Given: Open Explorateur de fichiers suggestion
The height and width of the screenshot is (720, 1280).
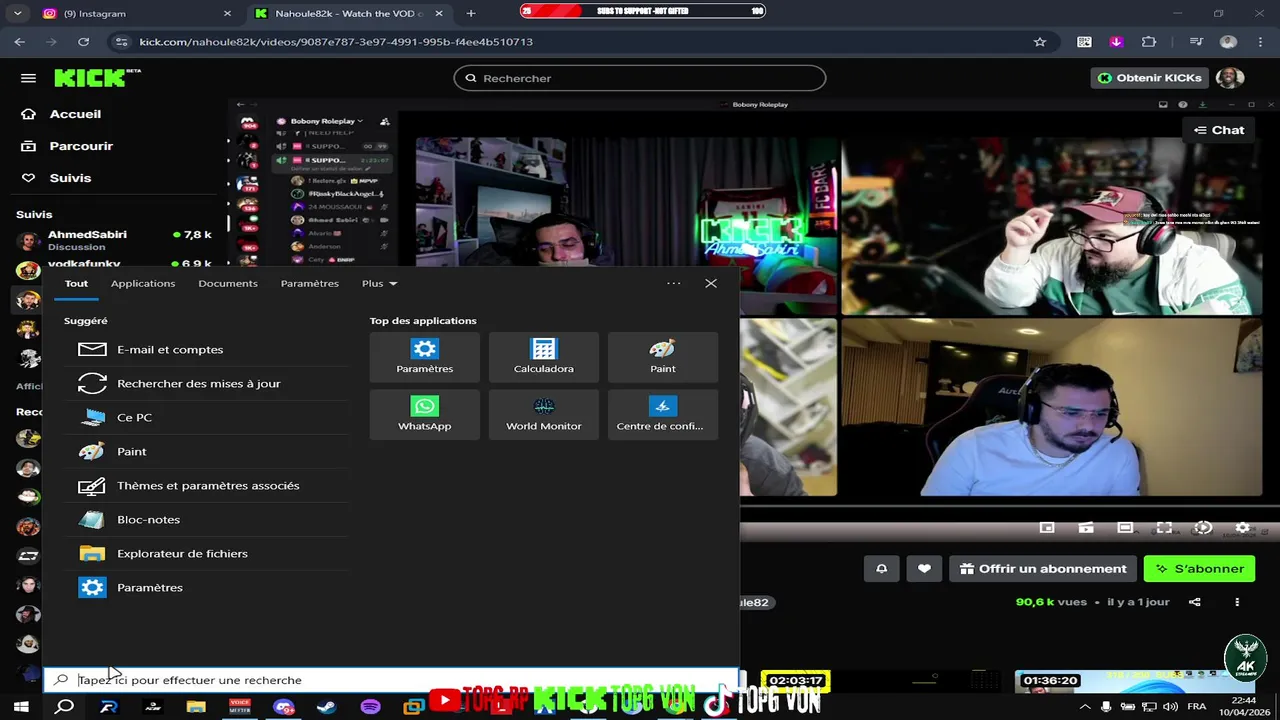Looking at the screenshot, I should [208, 553].
